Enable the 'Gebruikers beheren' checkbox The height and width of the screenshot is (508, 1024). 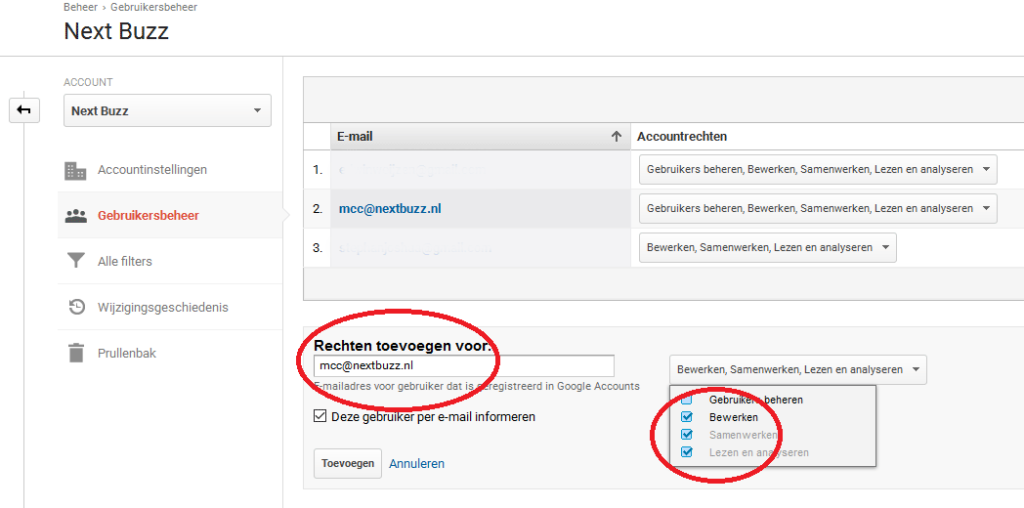coord(686,399)
